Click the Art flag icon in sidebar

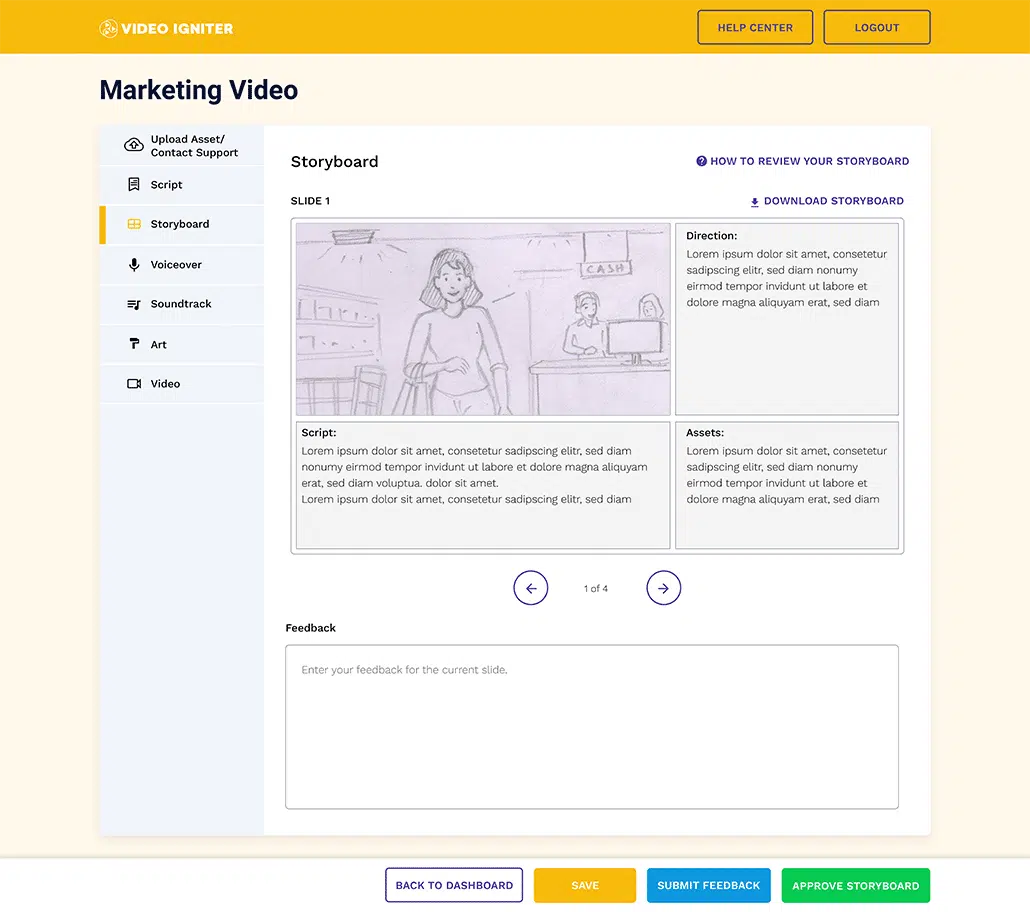(133, 343)
